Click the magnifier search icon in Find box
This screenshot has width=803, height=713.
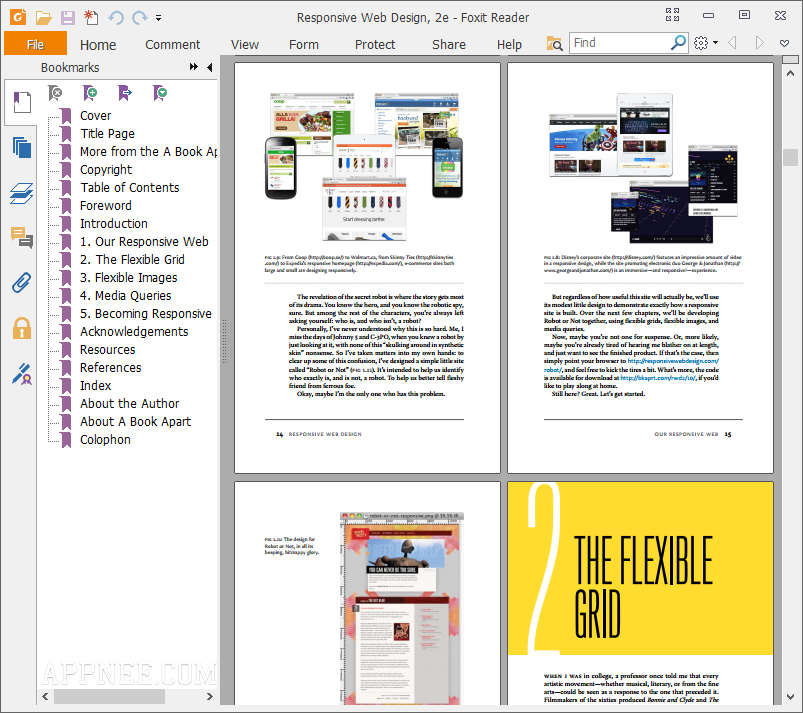click(x=679, y=43)
